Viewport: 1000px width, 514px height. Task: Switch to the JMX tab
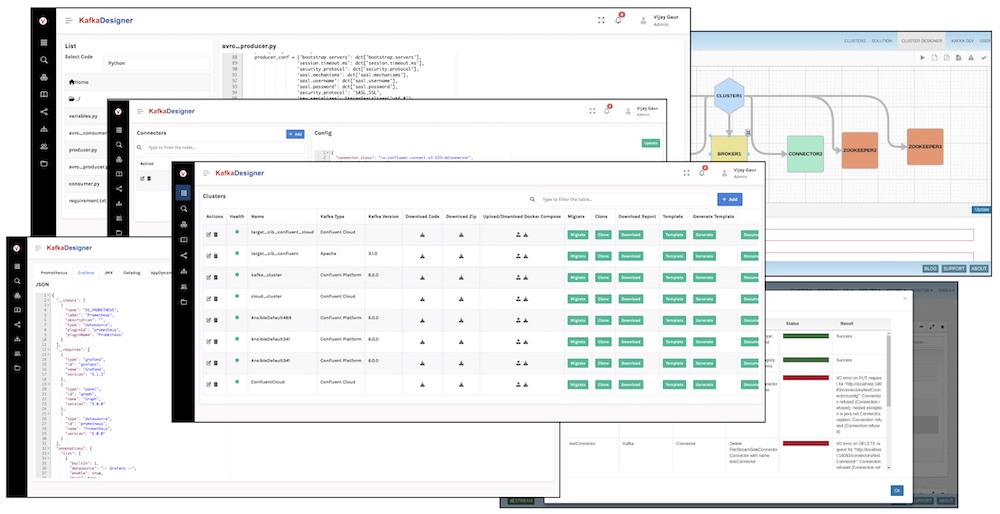tap(108, 272)
